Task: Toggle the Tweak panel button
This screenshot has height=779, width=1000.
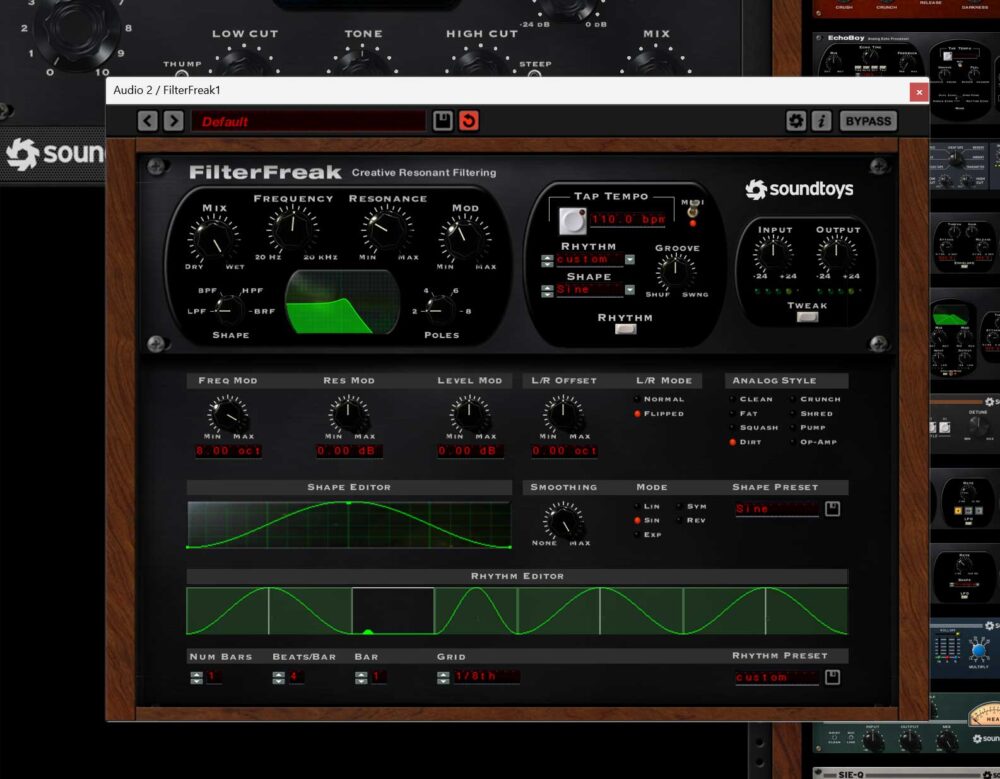Action: [x=807, y=316]
